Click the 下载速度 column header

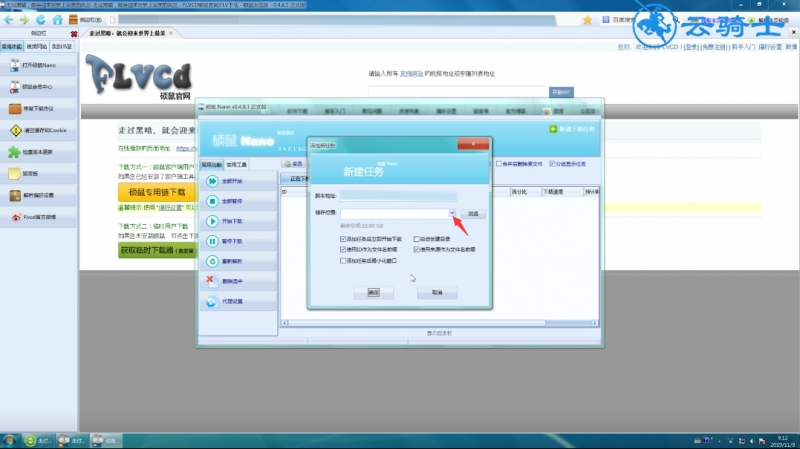click(561, 192)
